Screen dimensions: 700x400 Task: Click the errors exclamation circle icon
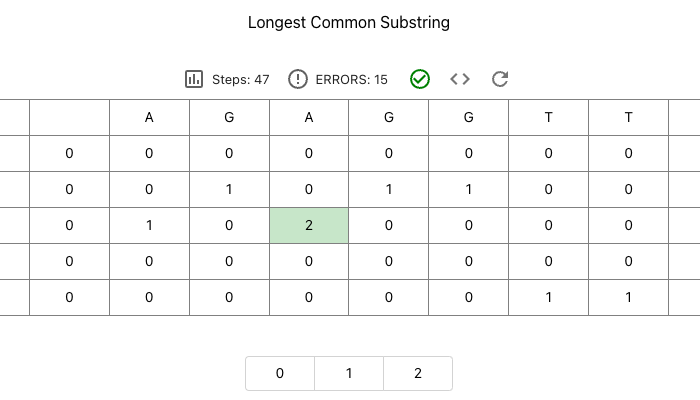(x=298, y=79)
